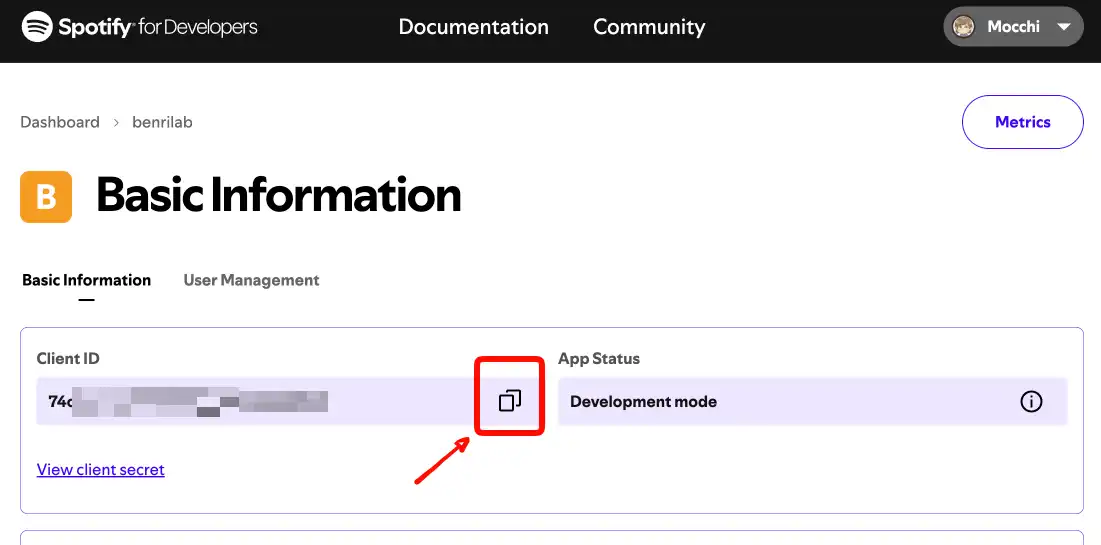Open the Documentation menu
This screenshot has height=545, width=1101.
pos(474,27)
